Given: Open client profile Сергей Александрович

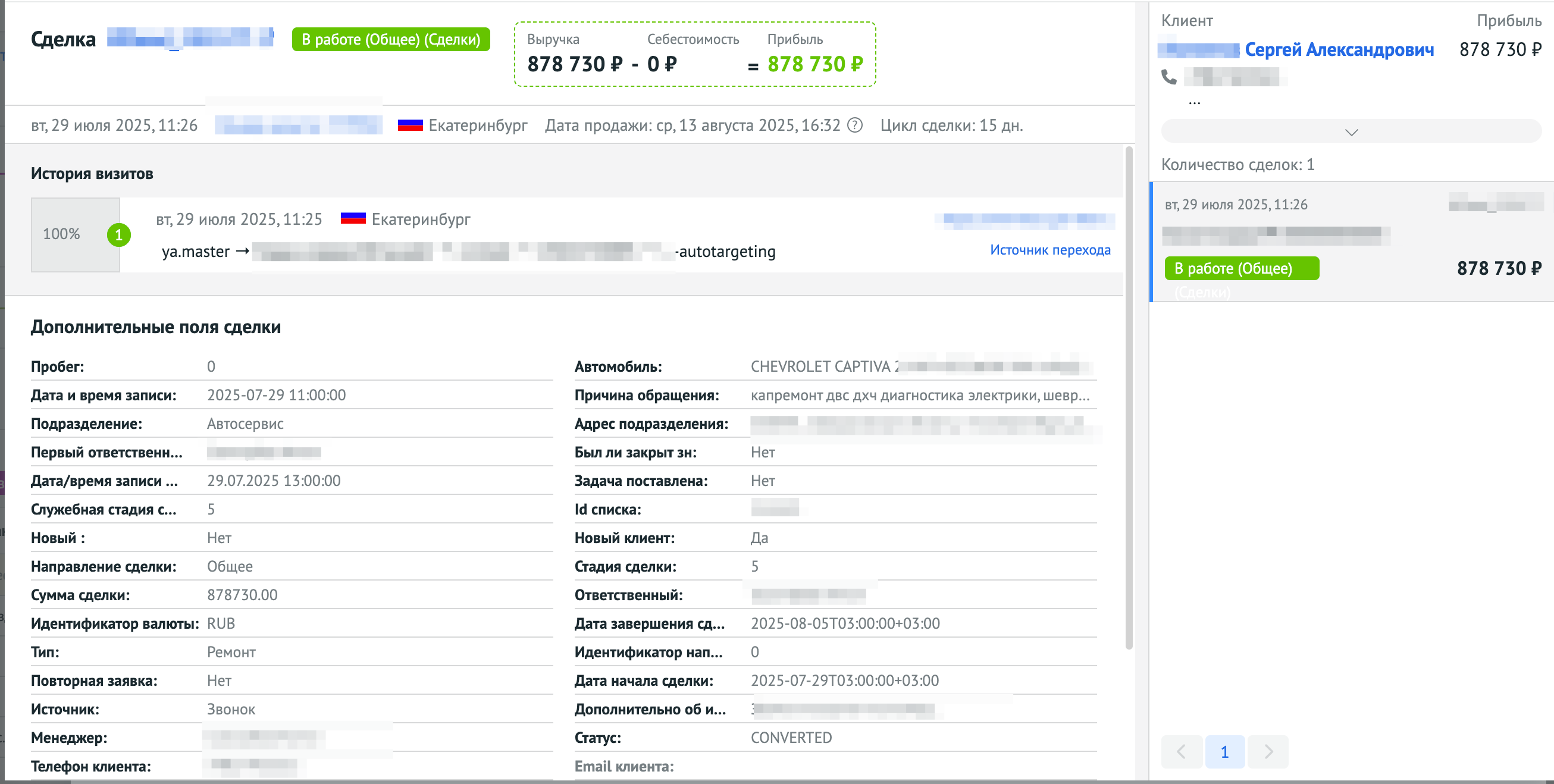Looking at the screenshot, I should (1339, 49).
